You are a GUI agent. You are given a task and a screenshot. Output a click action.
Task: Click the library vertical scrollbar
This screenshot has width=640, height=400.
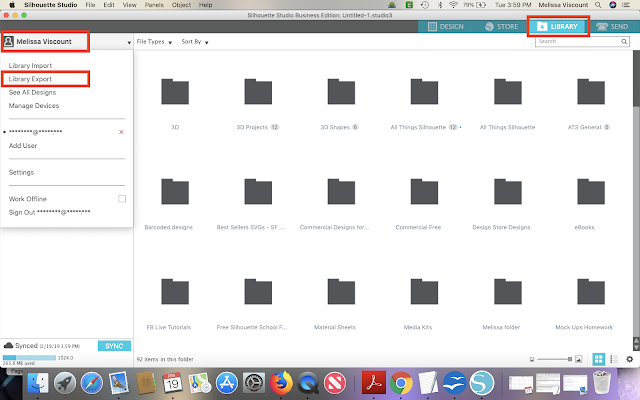[x=636, y=78]
